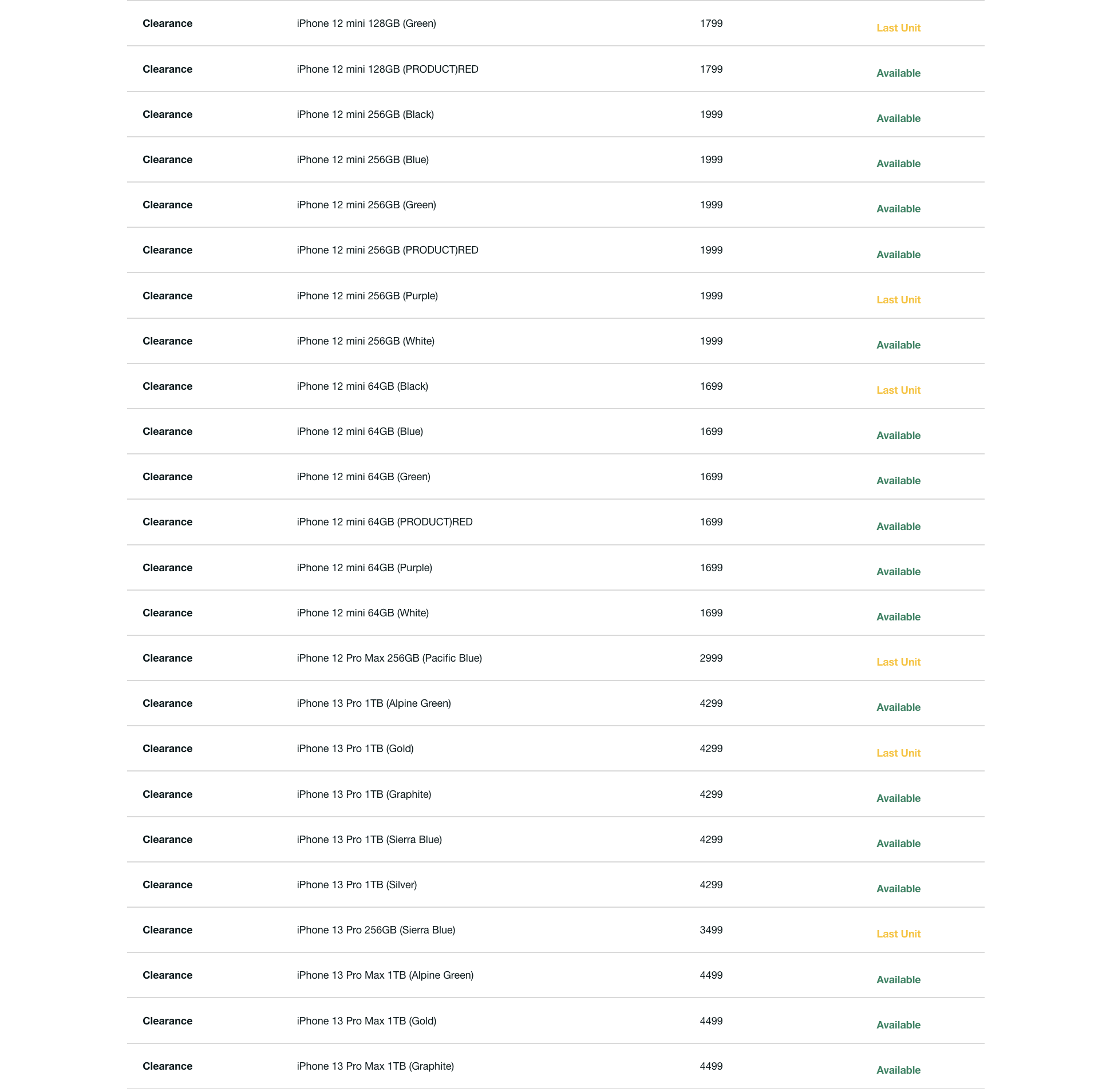Select the iPhone 13 Pro 1TB (Graphite) product name
Viewport: 1114px width, 1092px height.
pyautogui.click(x=364, y=794)
